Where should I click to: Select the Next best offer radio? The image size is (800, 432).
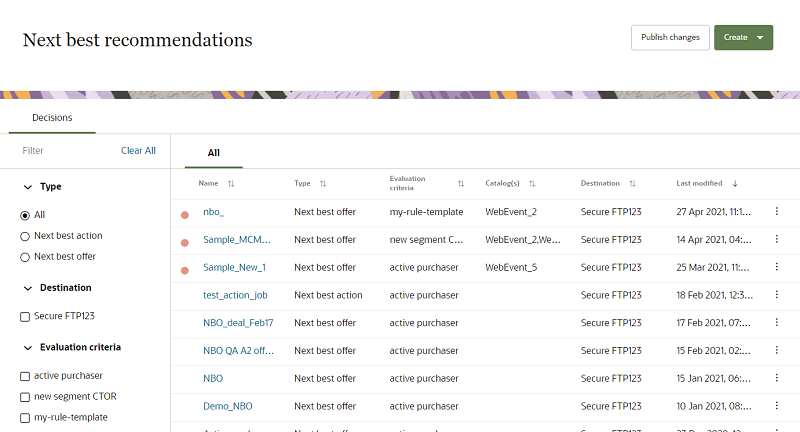[x=25, y=257]
